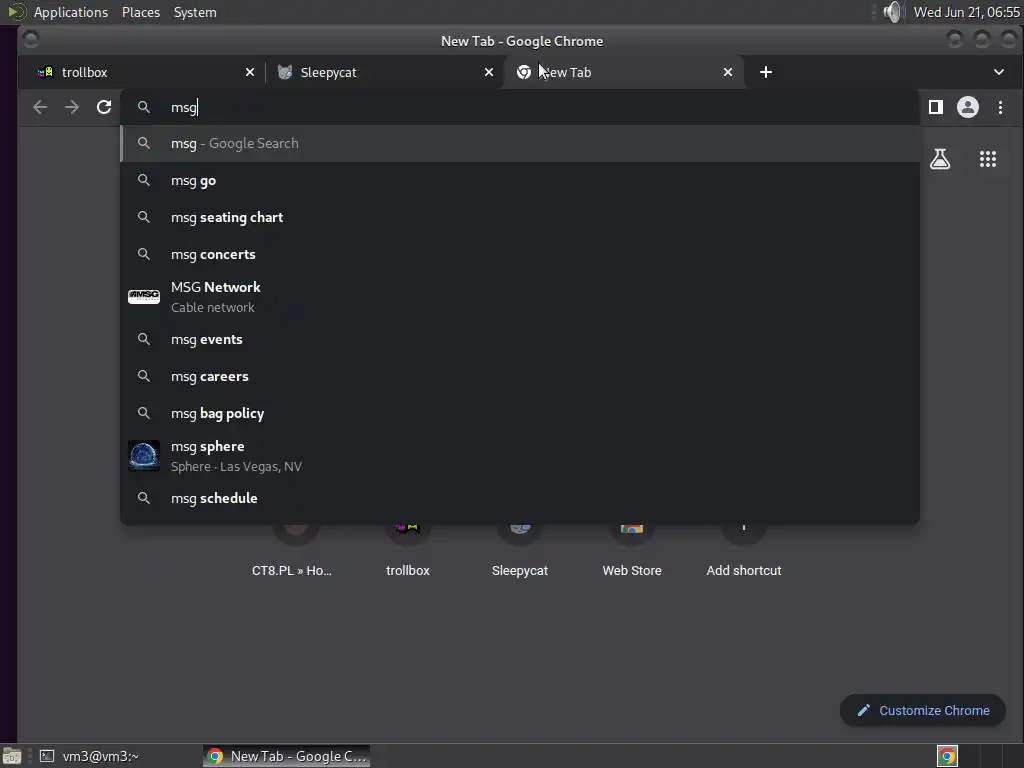Open the Places menu
The height and width of the screenshot is (768, 1024).
coord(140,12)
